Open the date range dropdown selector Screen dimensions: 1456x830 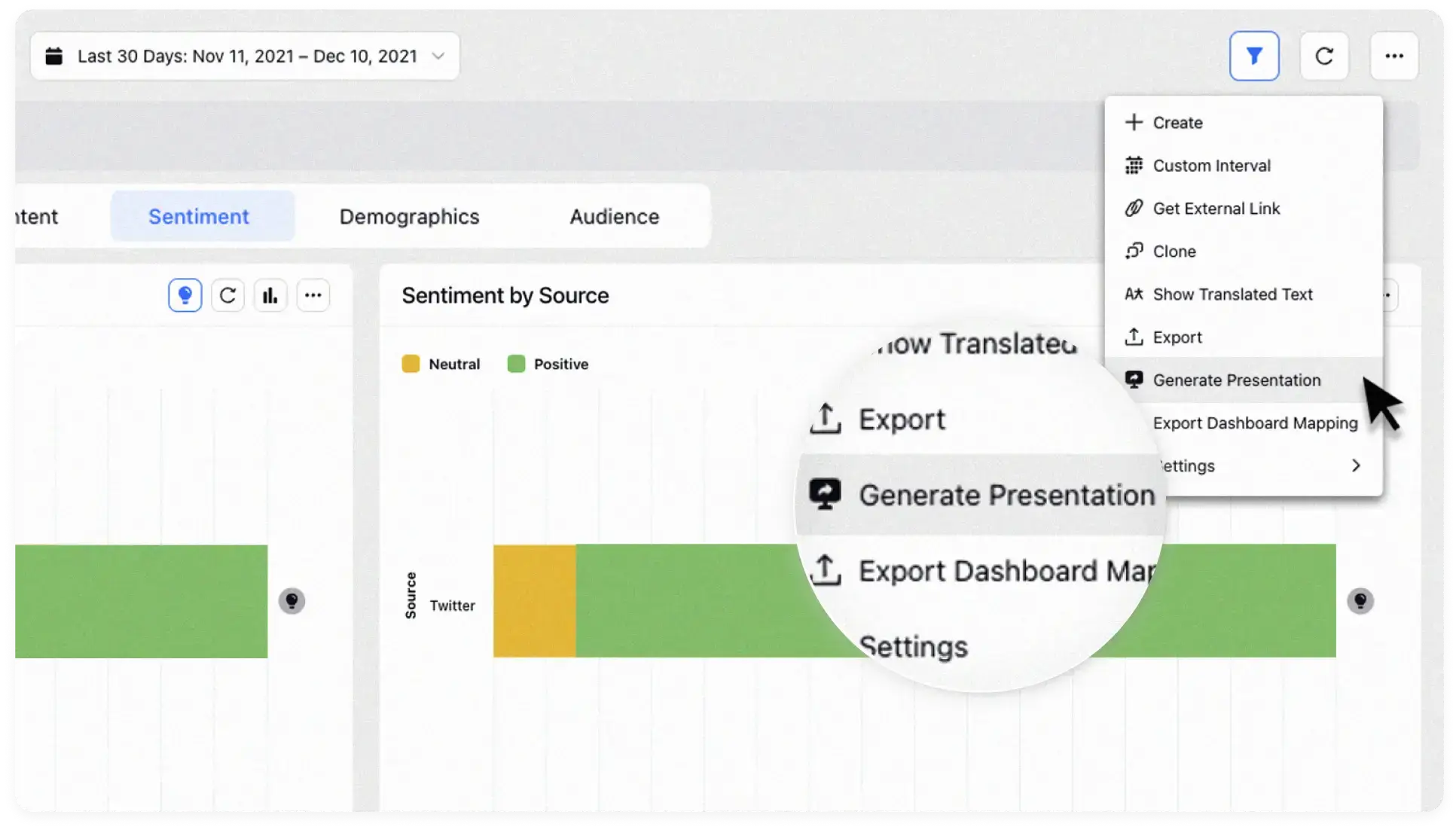(244, 56)
